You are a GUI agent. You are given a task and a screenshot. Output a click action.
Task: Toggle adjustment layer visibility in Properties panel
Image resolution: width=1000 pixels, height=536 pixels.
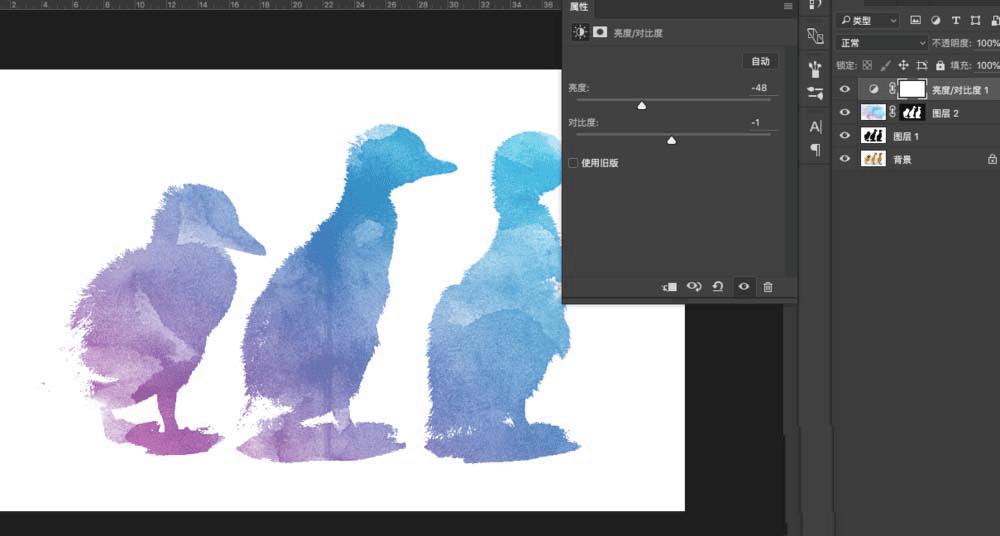click(743, 287)
